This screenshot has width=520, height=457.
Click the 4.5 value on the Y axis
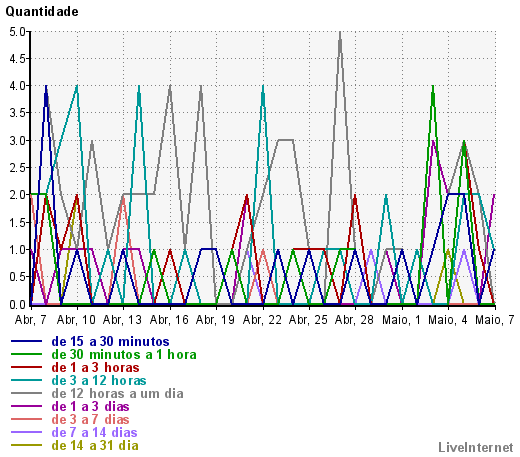click(x=17, y=59)
